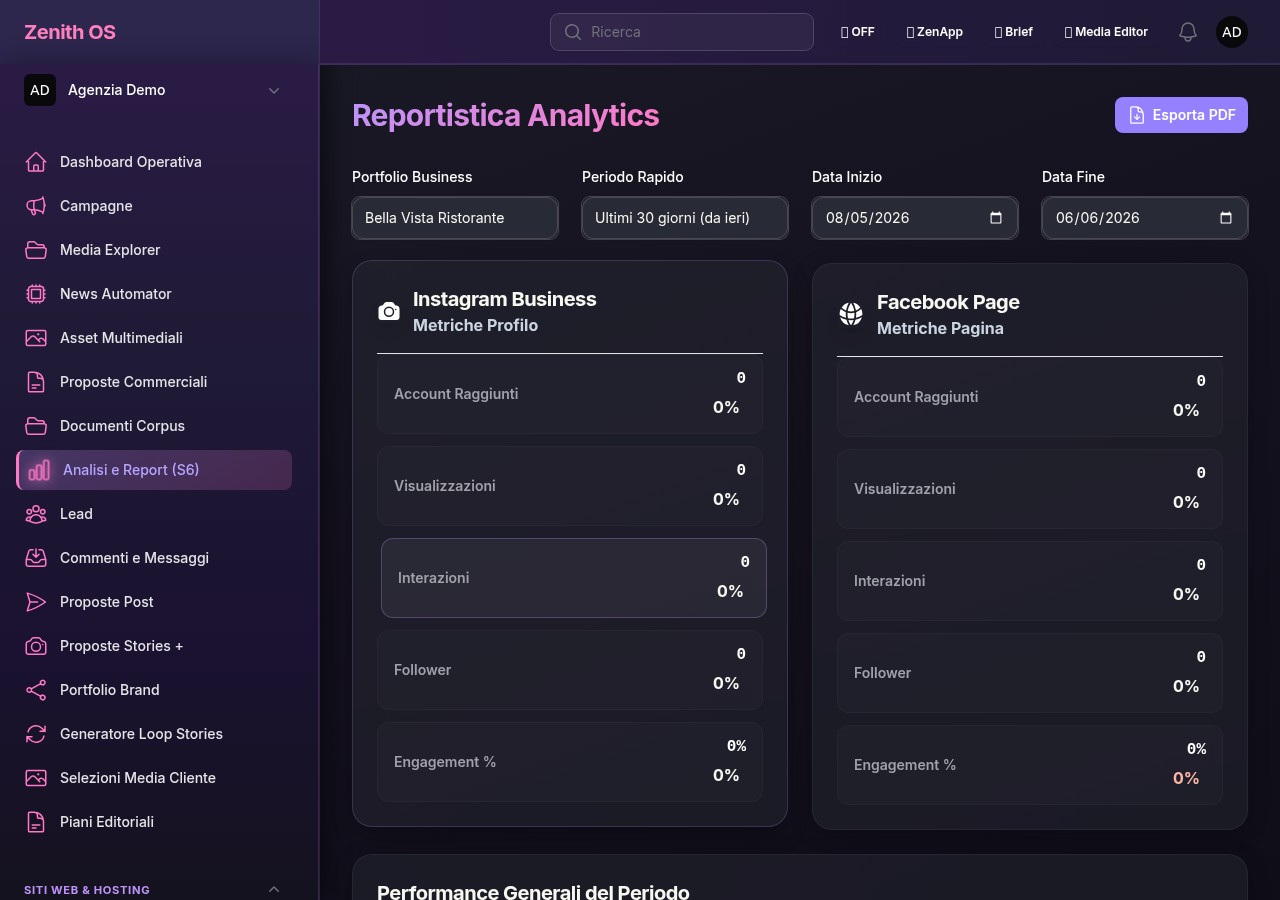Click the Media Explorer folder icon

click(x=36, y=250)
